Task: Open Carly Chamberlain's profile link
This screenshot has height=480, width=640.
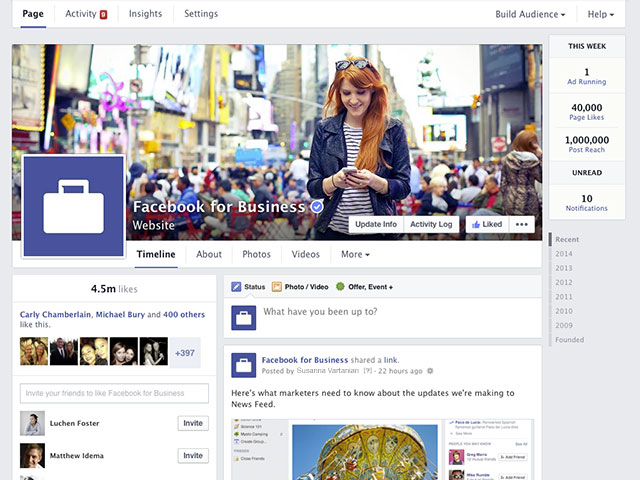Action: click(x=55, y=315)
